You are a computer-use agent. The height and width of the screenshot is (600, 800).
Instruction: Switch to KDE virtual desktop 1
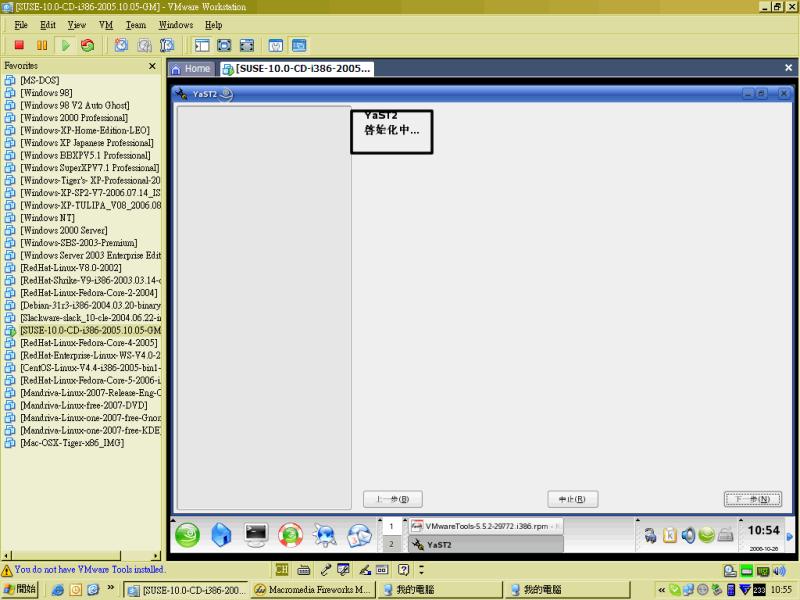click(391, 526)
